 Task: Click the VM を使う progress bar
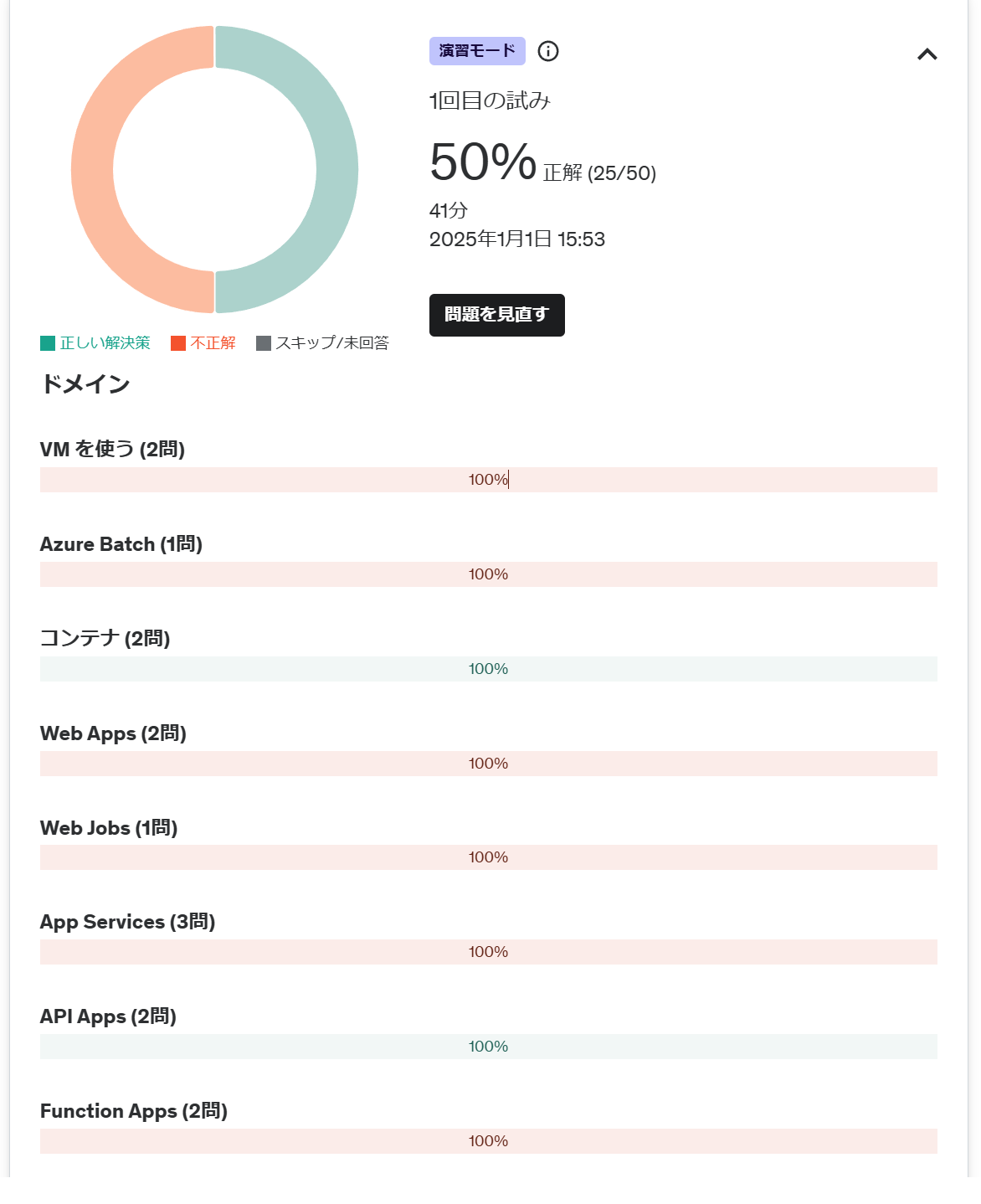coord(488,480)
